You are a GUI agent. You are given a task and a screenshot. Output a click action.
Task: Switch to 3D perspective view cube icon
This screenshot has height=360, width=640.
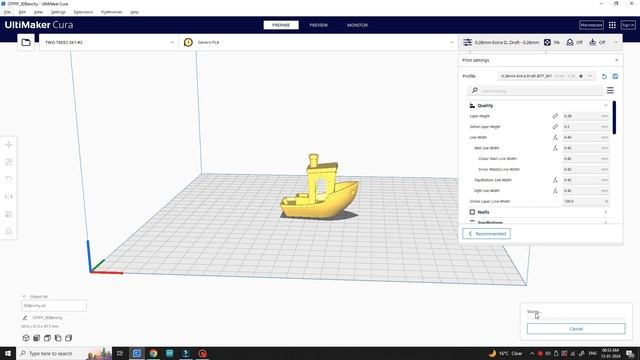(26, 338)
